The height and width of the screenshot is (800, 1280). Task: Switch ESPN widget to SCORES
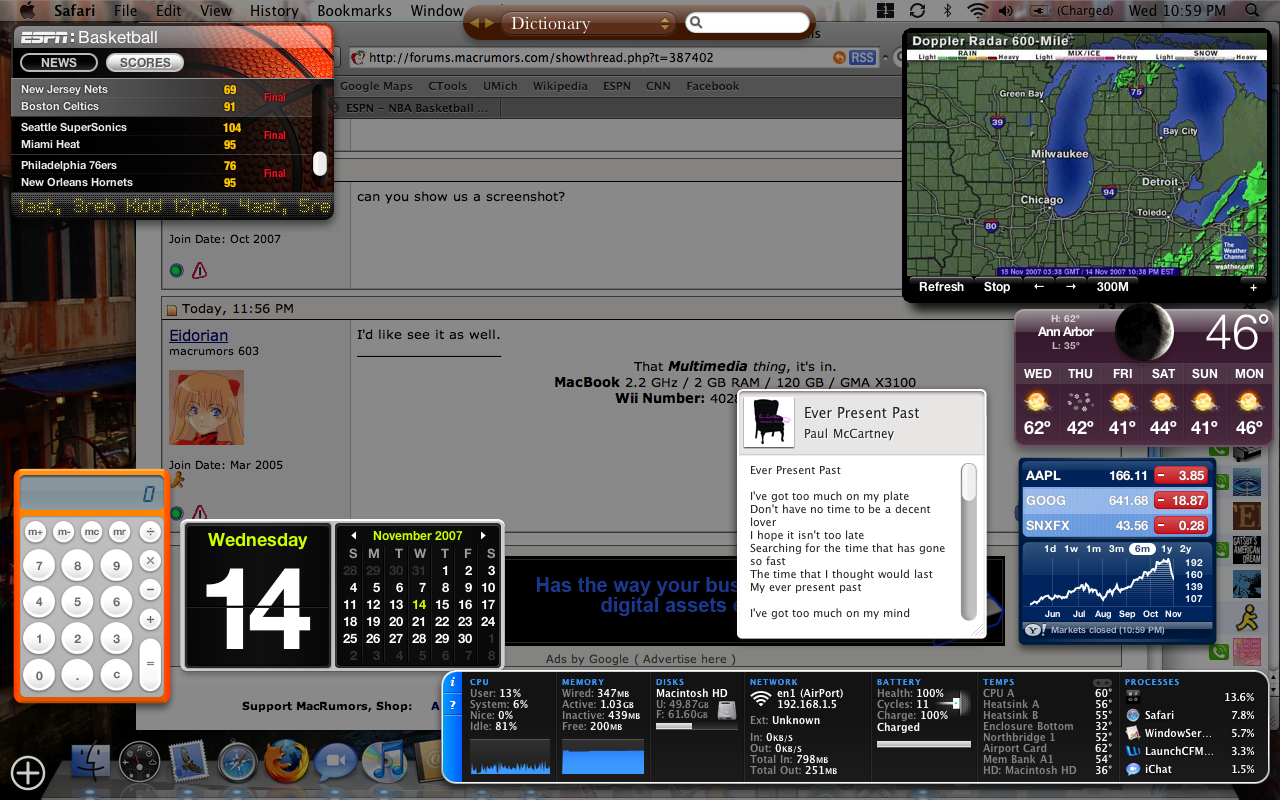(x=145, y=62)
